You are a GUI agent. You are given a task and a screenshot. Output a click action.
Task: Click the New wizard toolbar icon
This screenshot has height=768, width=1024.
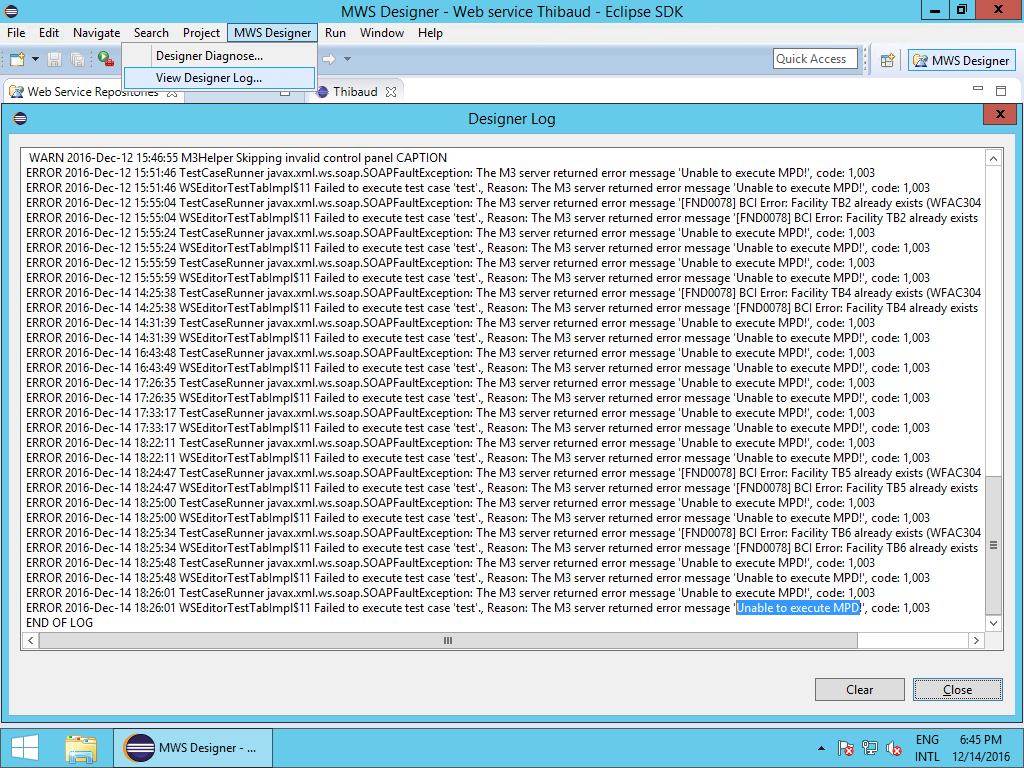click(x=17, y=60)
